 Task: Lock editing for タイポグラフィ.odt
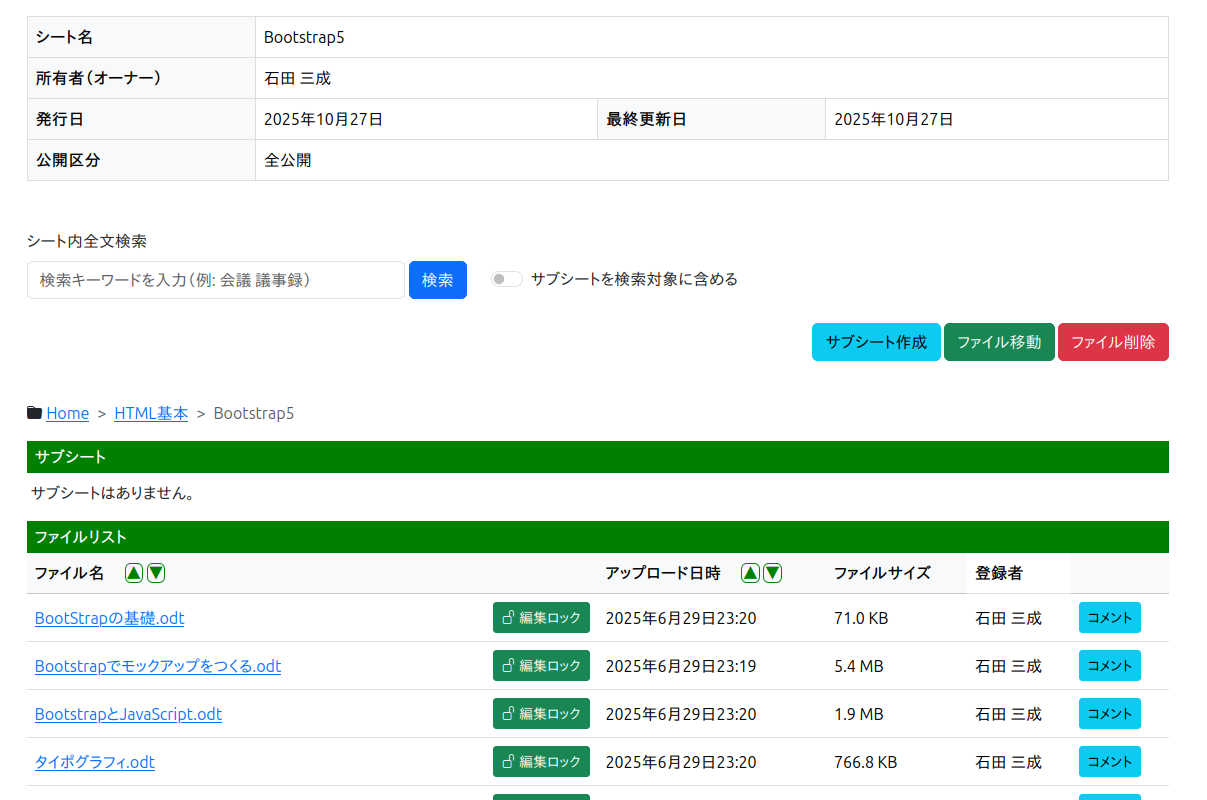541,762
